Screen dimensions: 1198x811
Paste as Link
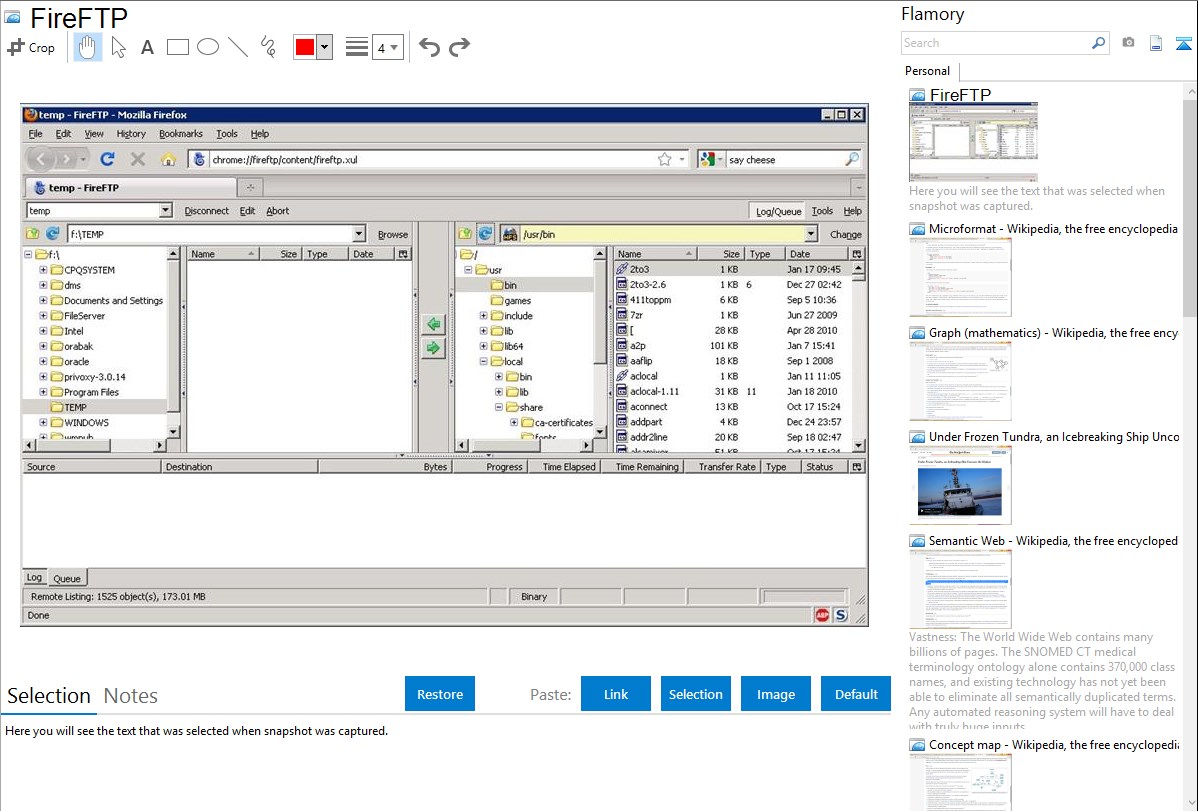click(616, 694)
